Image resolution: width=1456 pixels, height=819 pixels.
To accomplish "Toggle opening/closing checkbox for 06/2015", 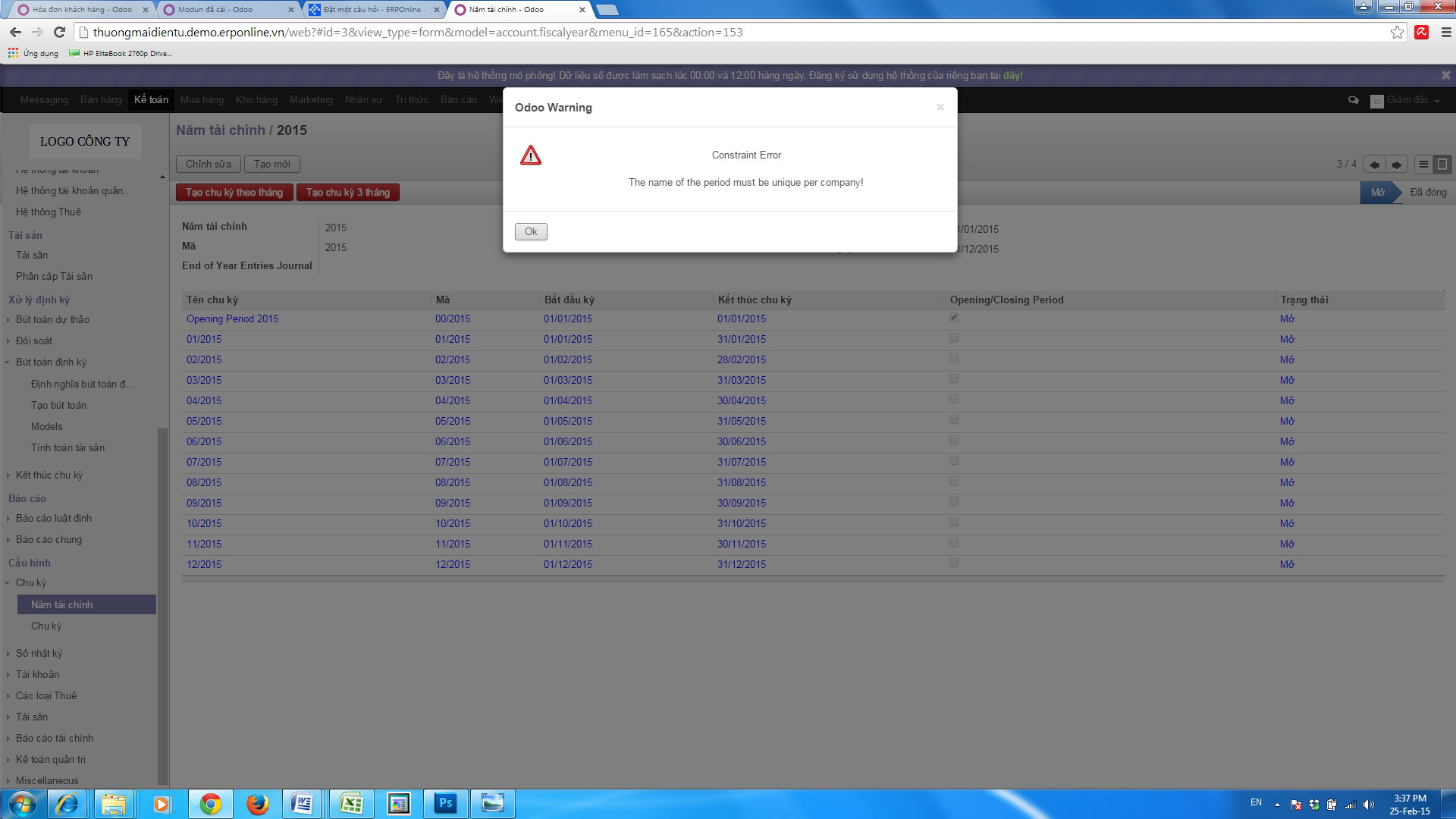I will point(954,441).
